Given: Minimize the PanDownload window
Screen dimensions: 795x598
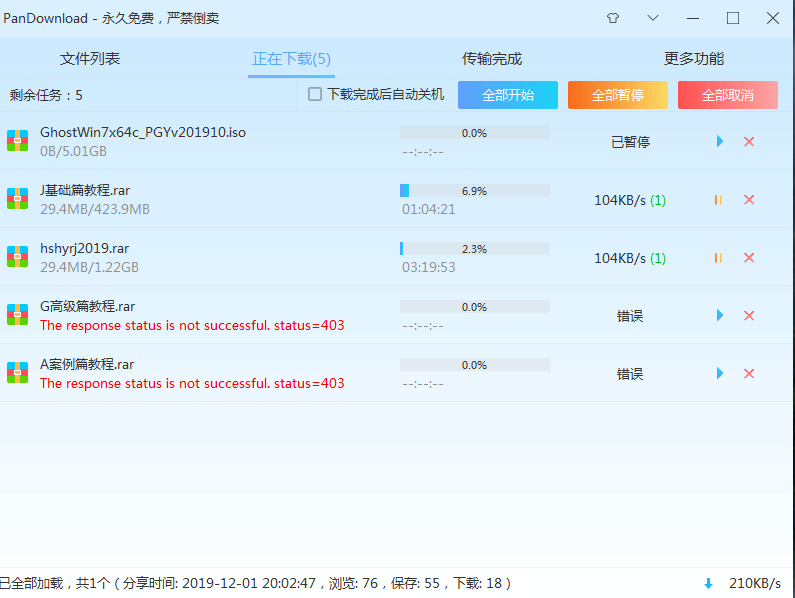Looking at the screenshot, I should coord(693,18).
